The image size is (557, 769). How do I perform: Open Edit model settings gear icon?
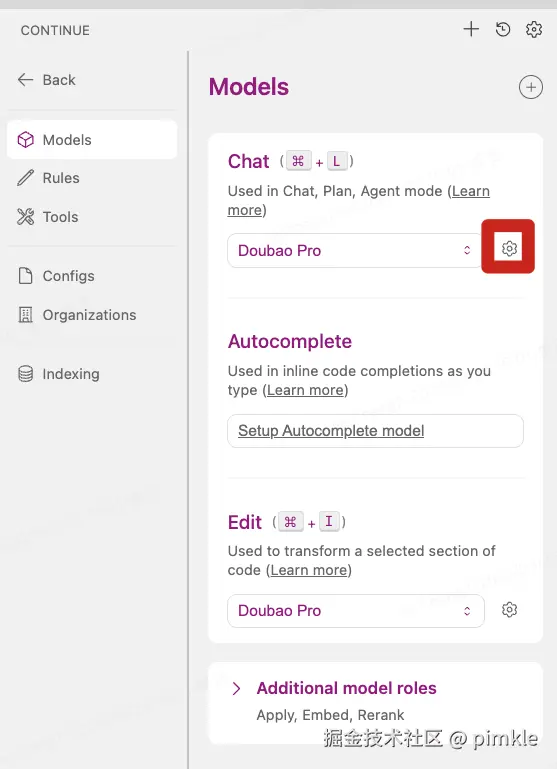point(509,610)
